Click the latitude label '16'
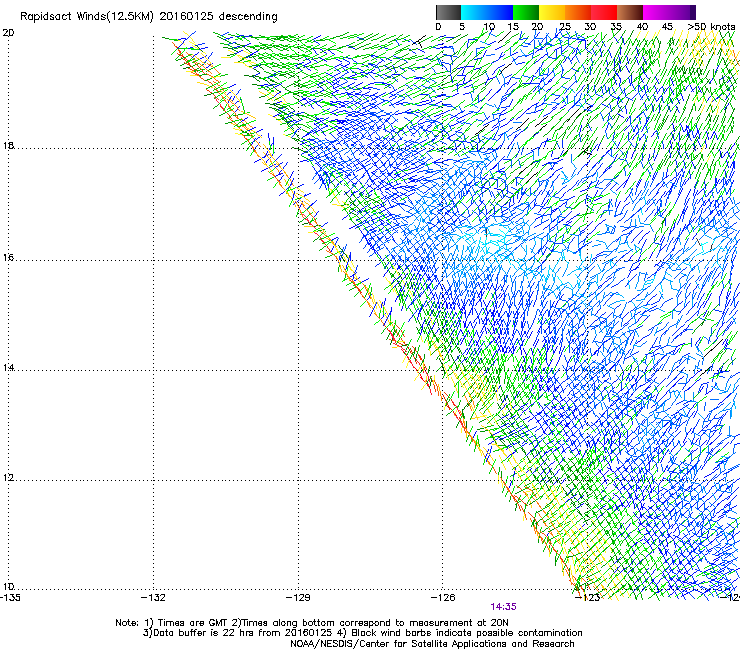 coord(8,257)
